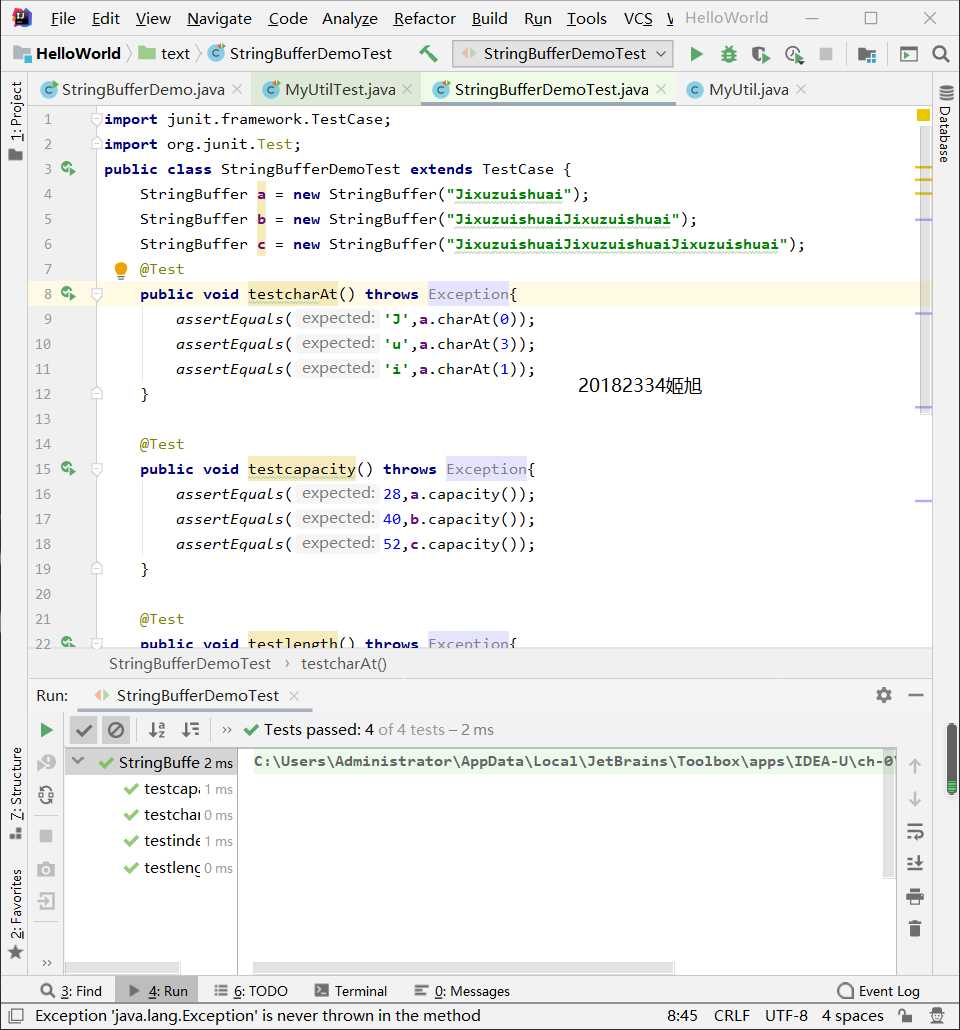Fold the import block at line 1
Viewport: 960px width, 1030px height.
click(97, 119)
